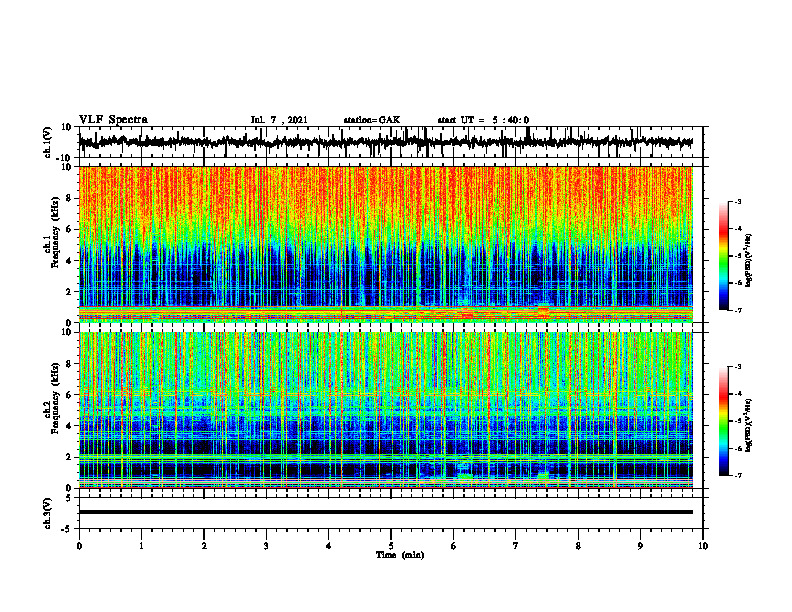Click time axis tick label "7"
Viewport: 792px width, 612px height.
click(x=516, y=546)
